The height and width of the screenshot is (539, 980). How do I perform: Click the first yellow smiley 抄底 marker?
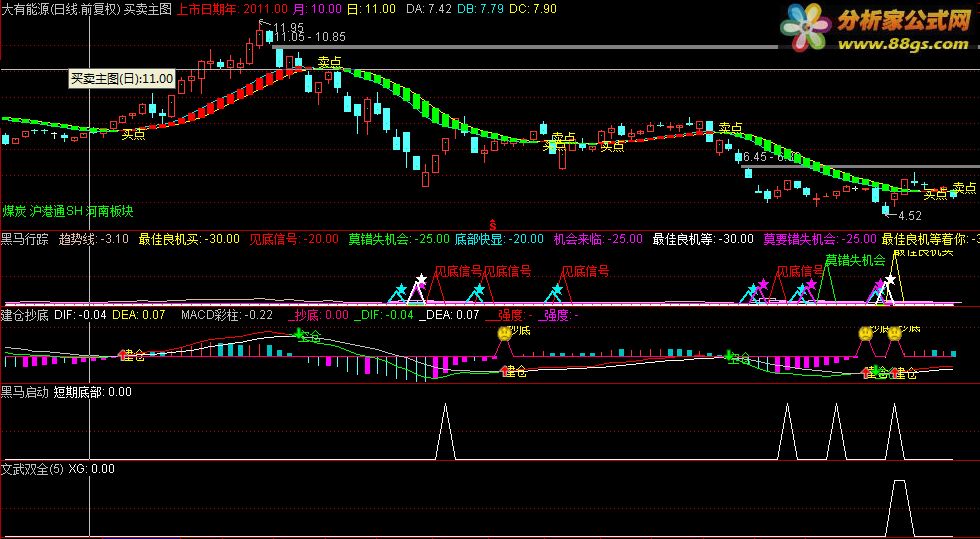click(x=504, y=333)
